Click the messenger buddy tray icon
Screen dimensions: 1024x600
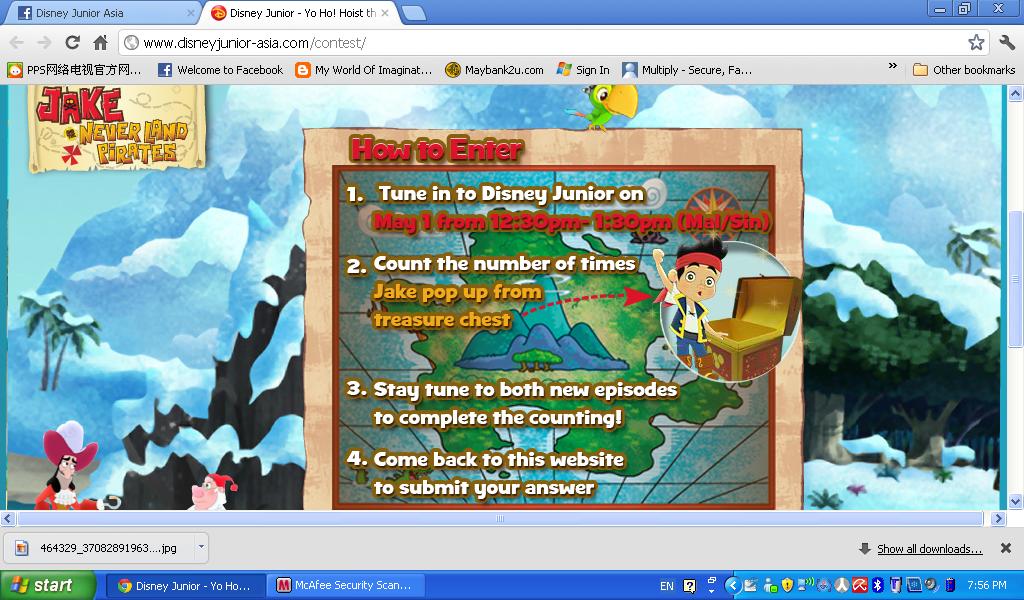(x=771, y=586)
